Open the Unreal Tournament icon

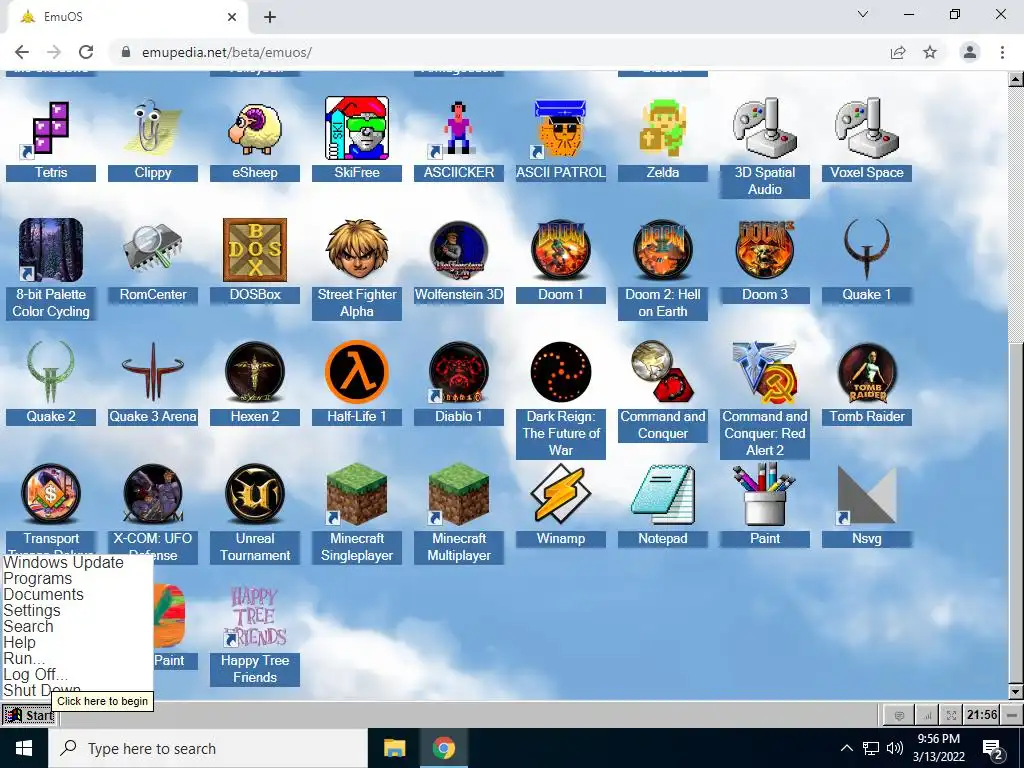point(255,494)
